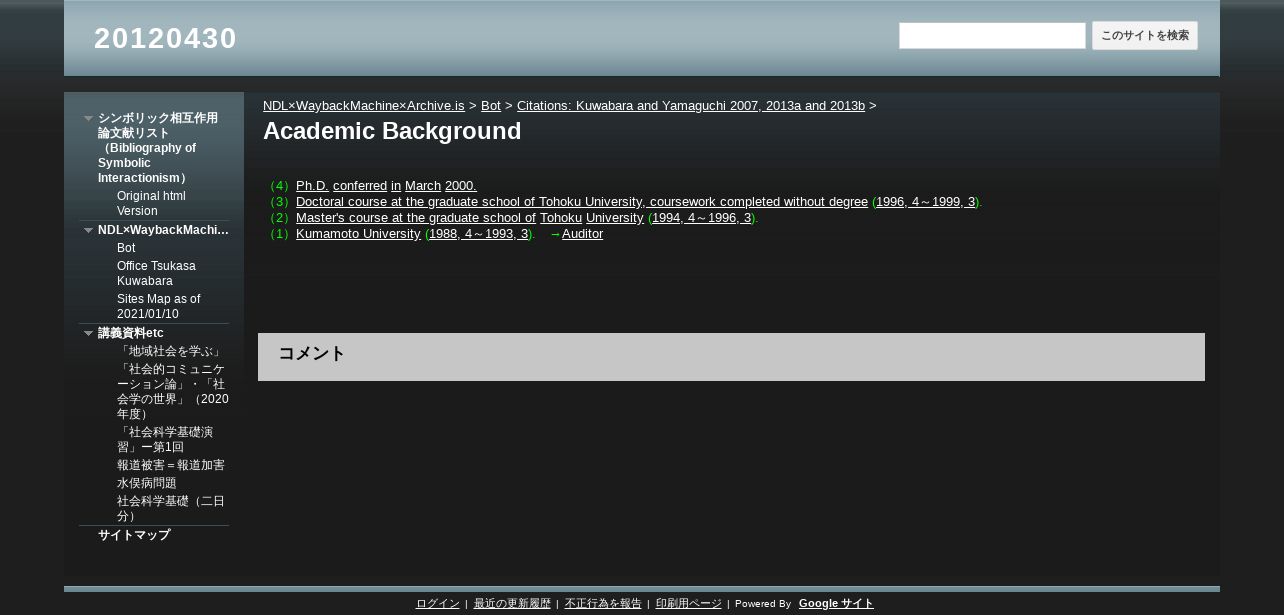Open サイトマップ in sidebar

[134, 535]
